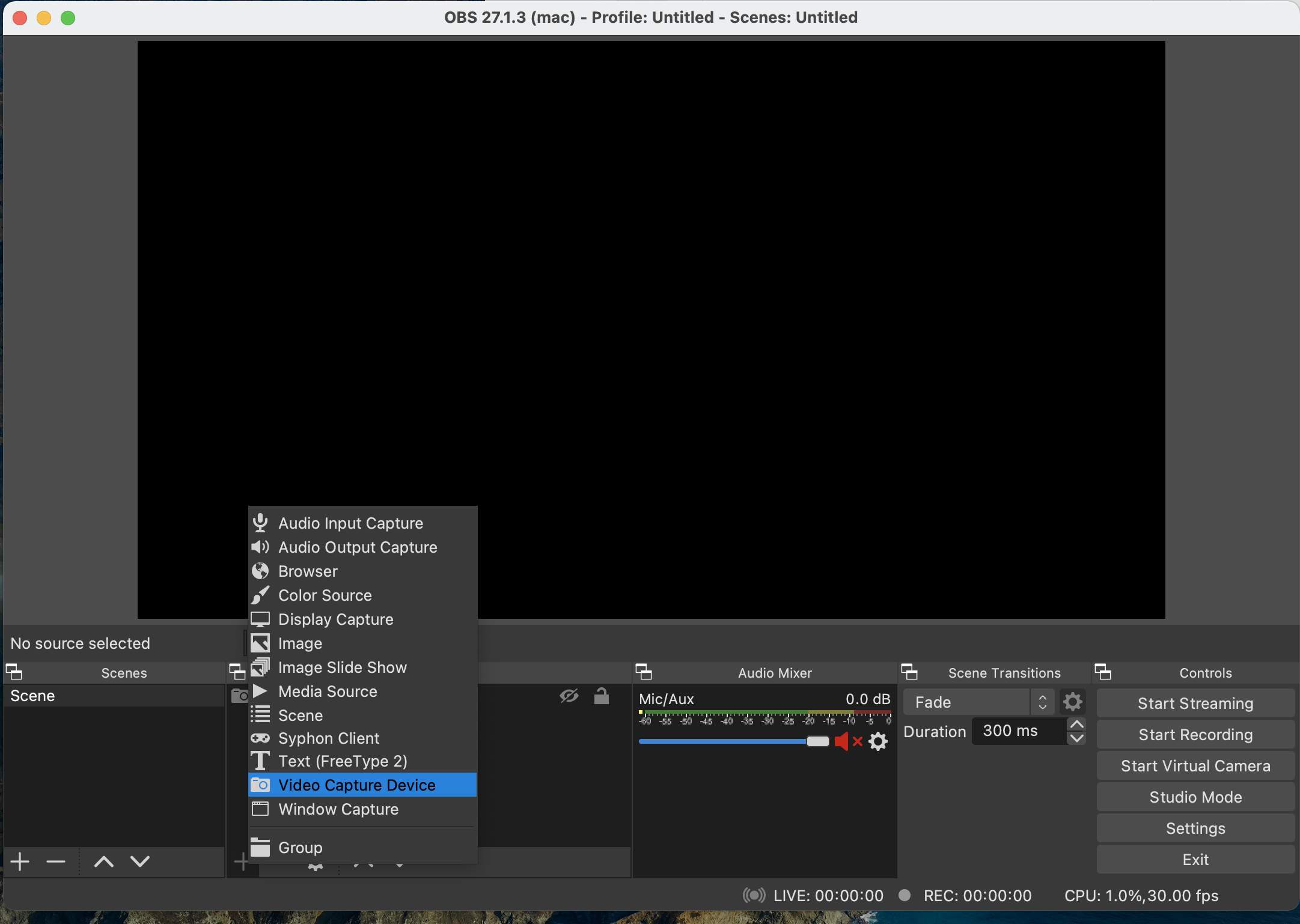Choose Window Capture from menu

point(362,809)
